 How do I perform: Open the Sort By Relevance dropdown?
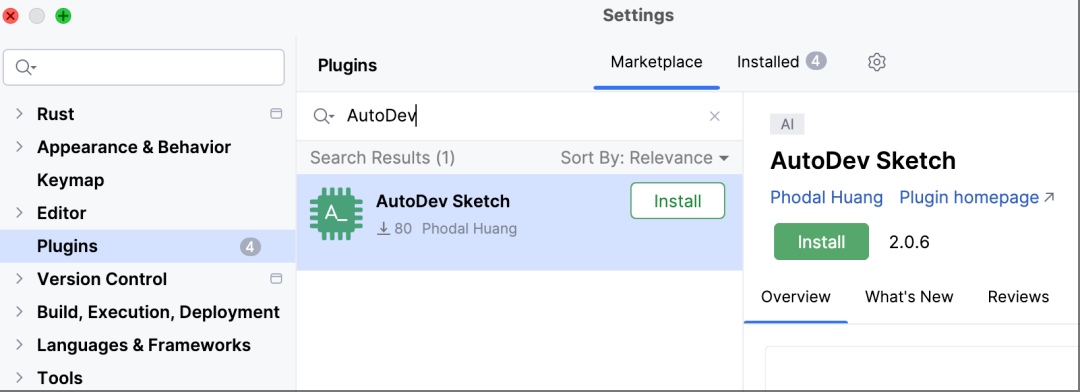(645, 158)
